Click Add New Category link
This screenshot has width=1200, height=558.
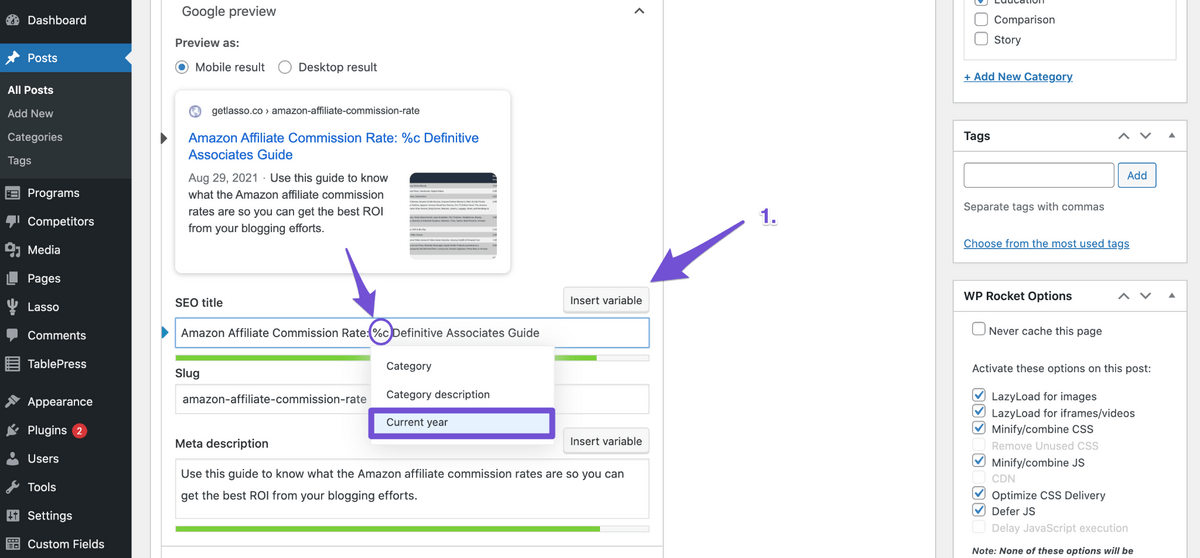(1018, 76)
